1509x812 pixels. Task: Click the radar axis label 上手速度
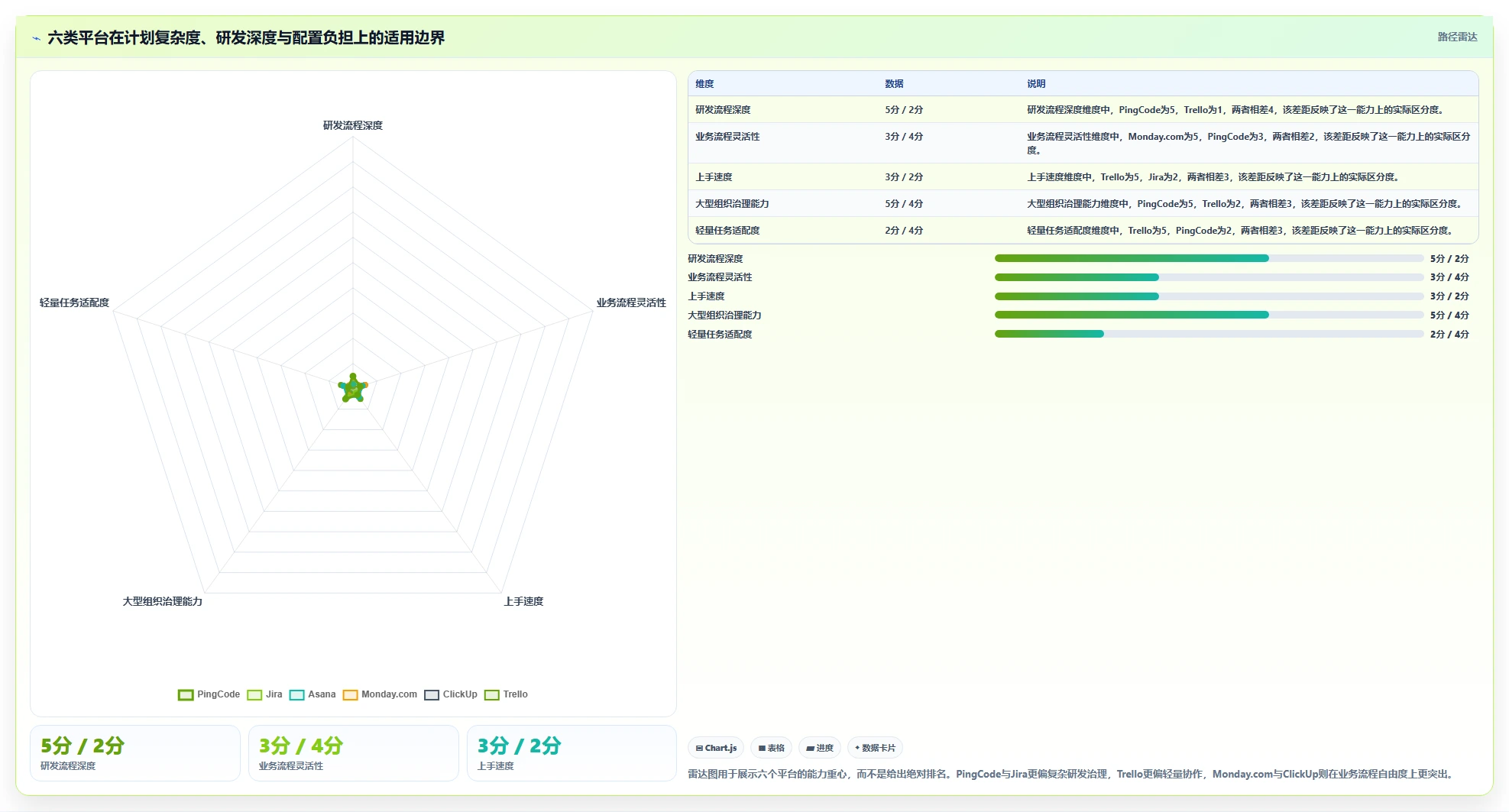coord(523,601)
